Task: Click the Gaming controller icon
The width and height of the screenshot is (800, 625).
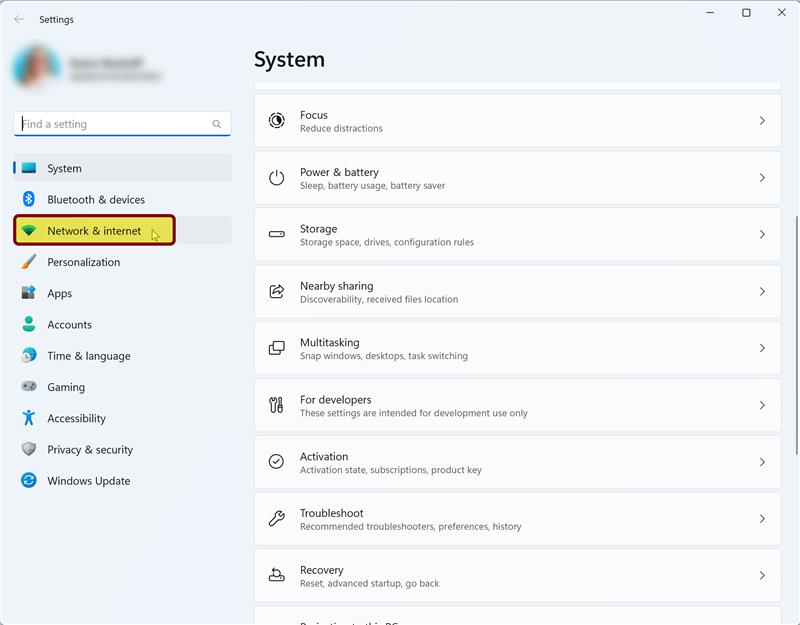Action: click(29, 387)
